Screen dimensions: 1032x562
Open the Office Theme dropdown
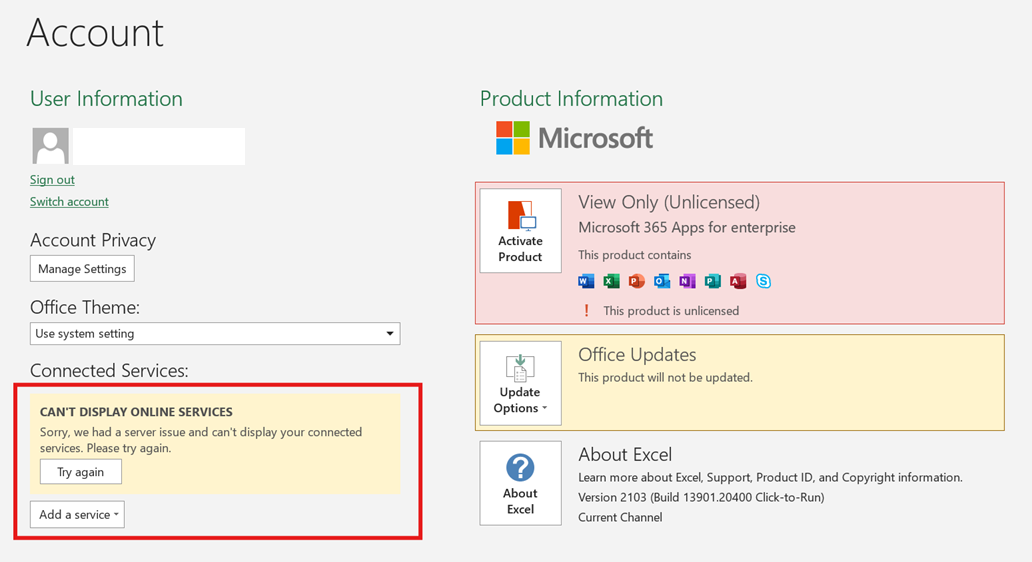click(x=215, y=334)
